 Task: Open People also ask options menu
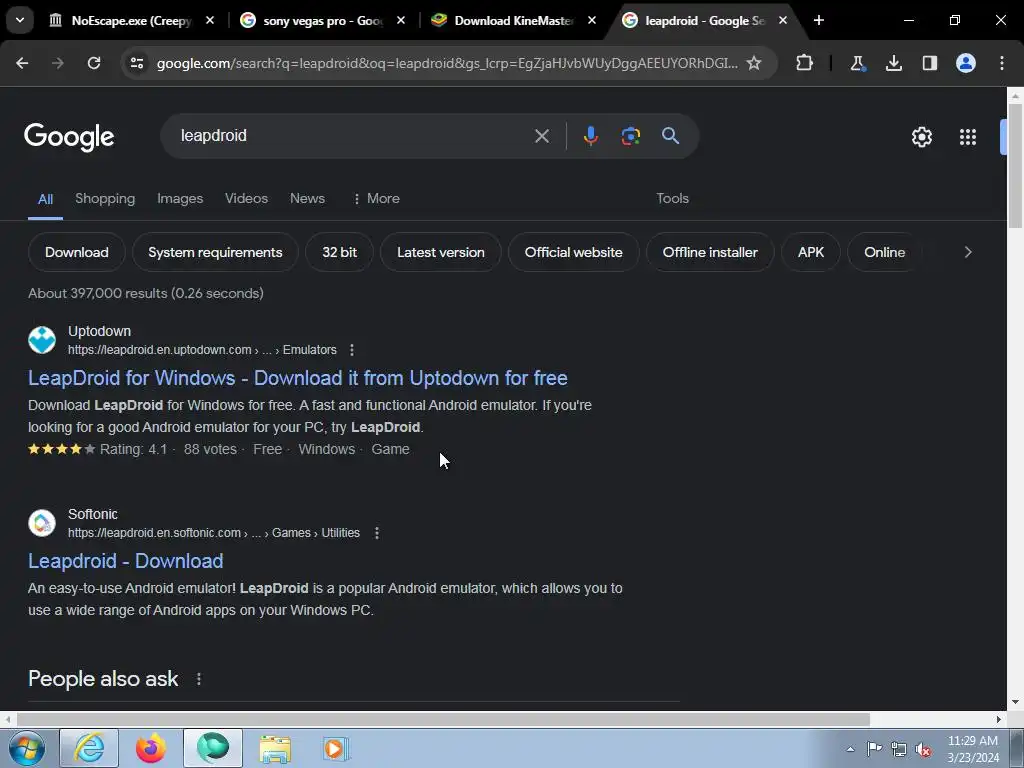pos(199,679)
